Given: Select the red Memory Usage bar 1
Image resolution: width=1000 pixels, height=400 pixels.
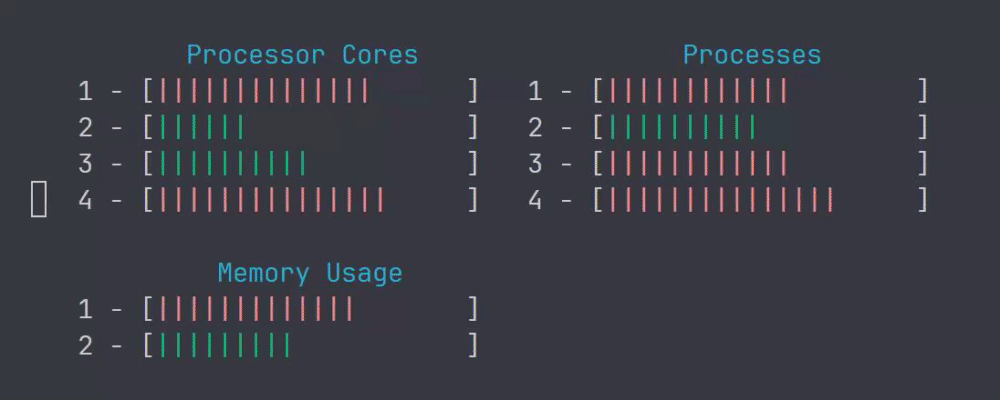Looking at the screenshot, I should (x=256, y=309).
